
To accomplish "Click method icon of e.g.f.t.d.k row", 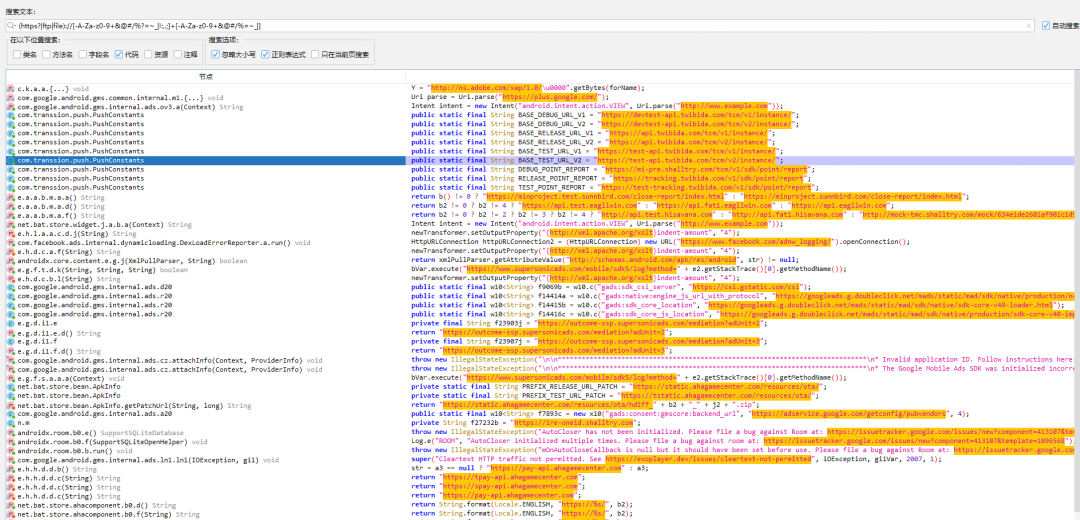I will click(10, 269).
